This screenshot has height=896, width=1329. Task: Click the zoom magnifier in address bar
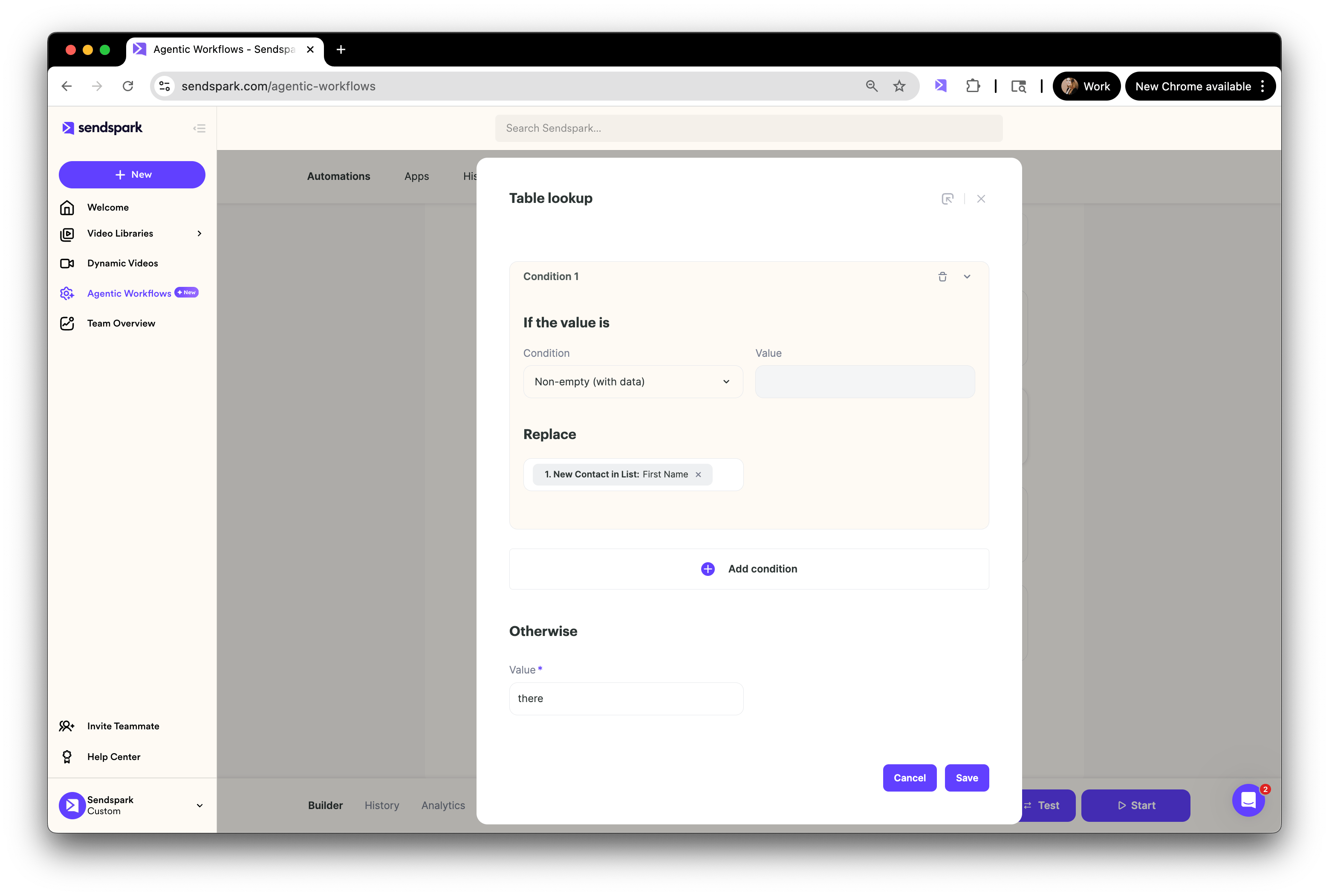point(871,86)
